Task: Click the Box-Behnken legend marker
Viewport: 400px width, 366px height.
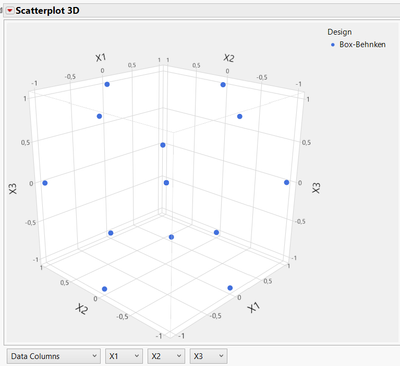Action: click(332, 45)
